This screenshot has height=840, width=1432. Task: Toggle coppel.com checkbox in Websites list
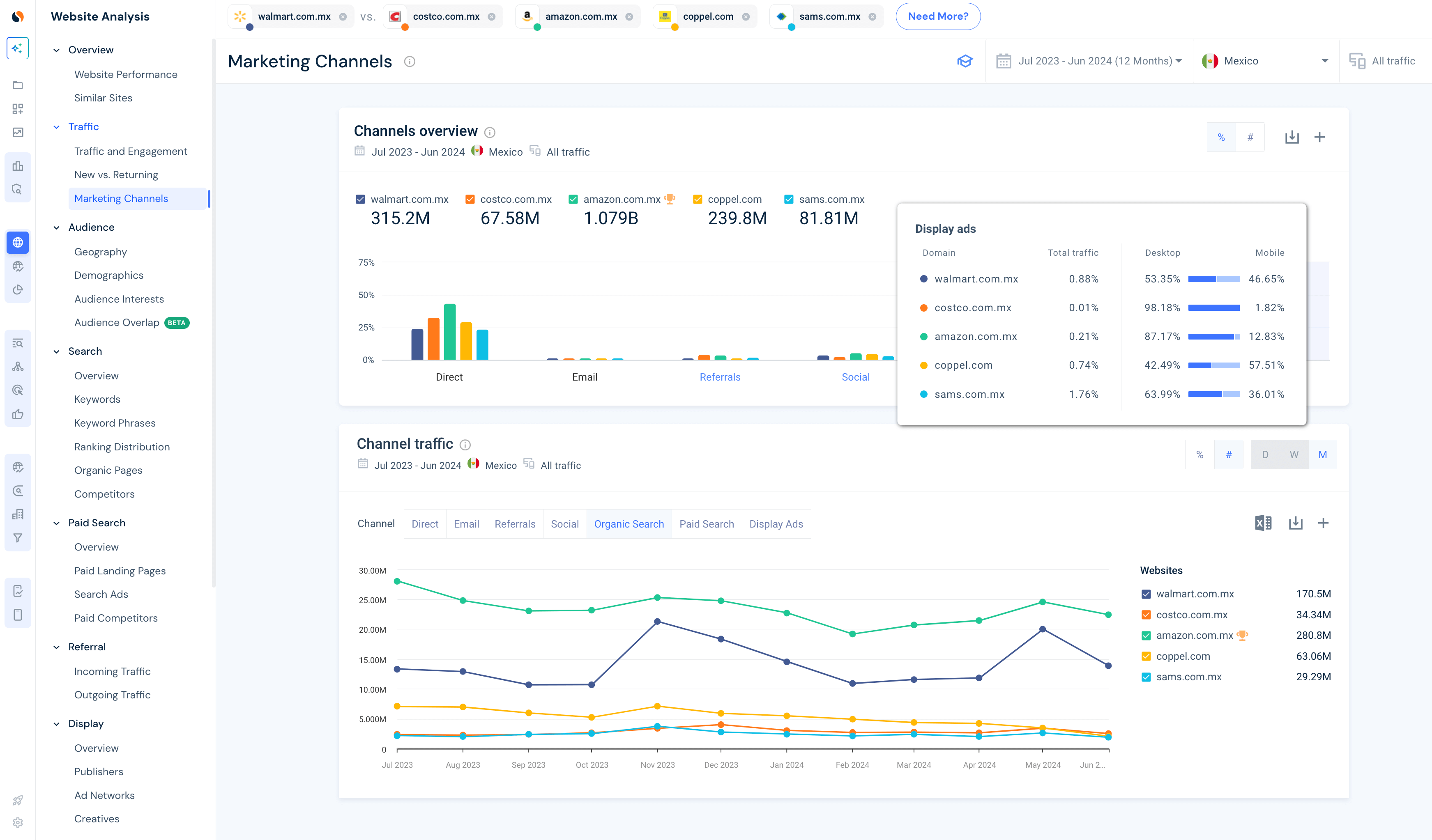point(1146,656)
